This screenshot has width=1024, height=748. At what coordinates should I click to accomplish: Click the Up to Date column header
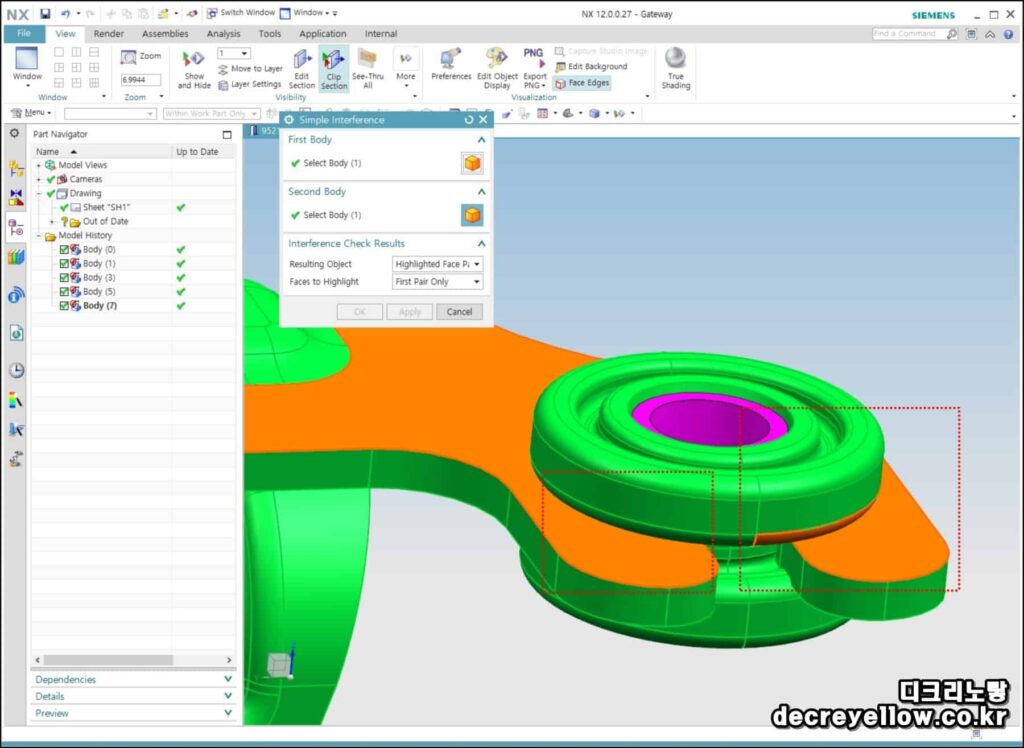click(x=203, y=152)
